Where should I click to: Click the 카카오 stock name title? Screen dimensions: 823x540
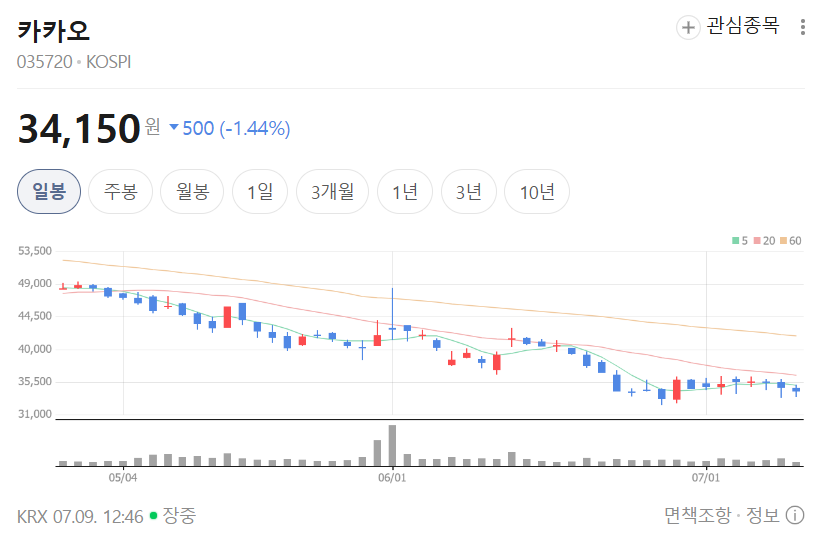coord(54,31)
